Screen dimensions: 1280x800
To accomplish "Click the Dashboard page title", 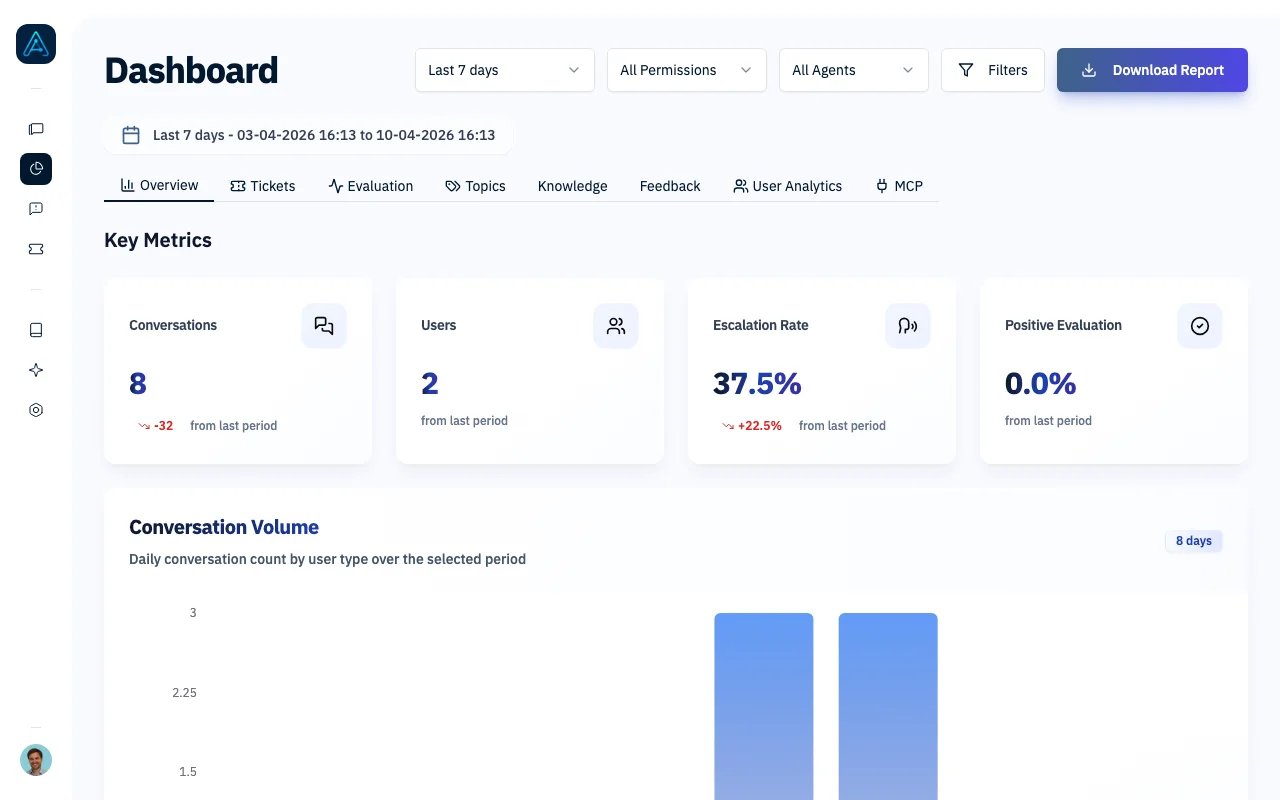I will 191,71.
